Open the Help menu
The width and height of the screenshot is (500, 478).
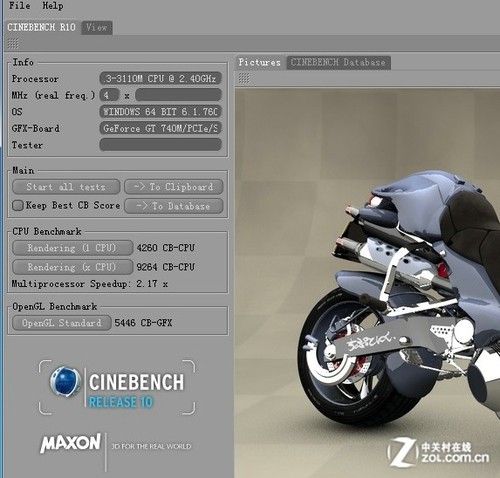[53, 6]
